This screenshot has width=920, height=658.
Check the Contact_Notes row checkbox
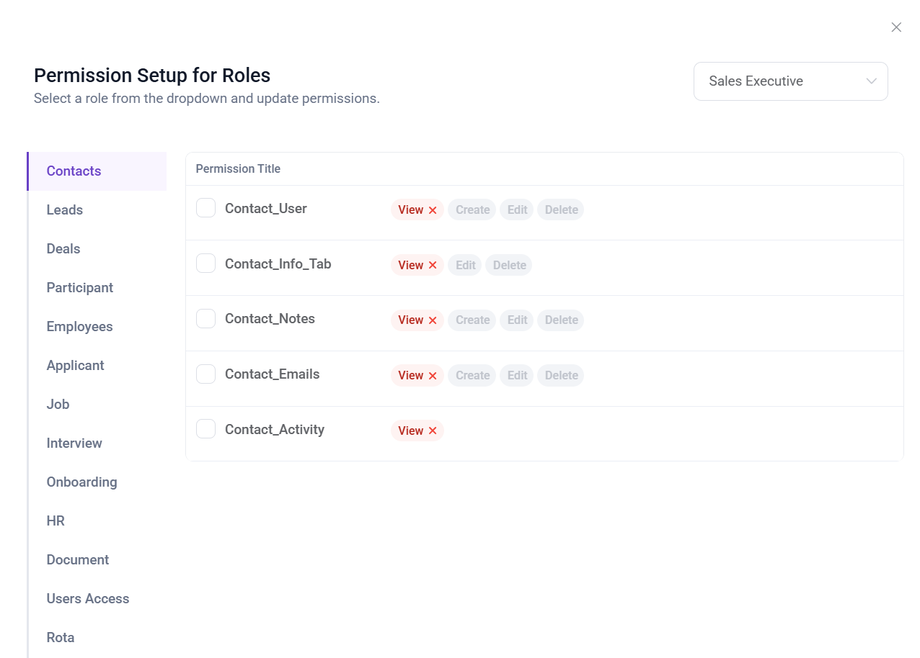pyautogui.click(x=206, y=318)
